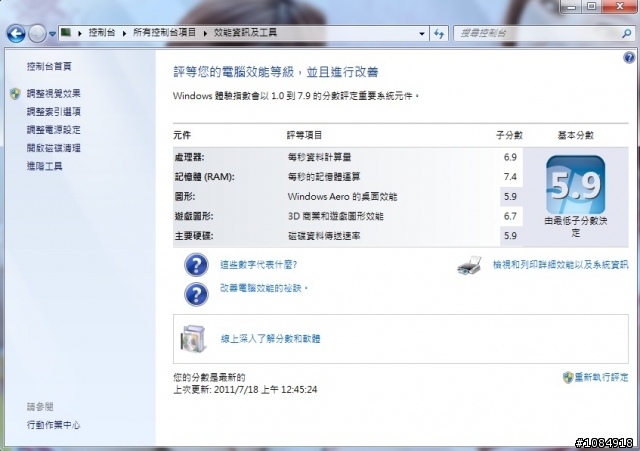
Task: Click the 遊戲圖形 row label
Action: tap(193, 216)
